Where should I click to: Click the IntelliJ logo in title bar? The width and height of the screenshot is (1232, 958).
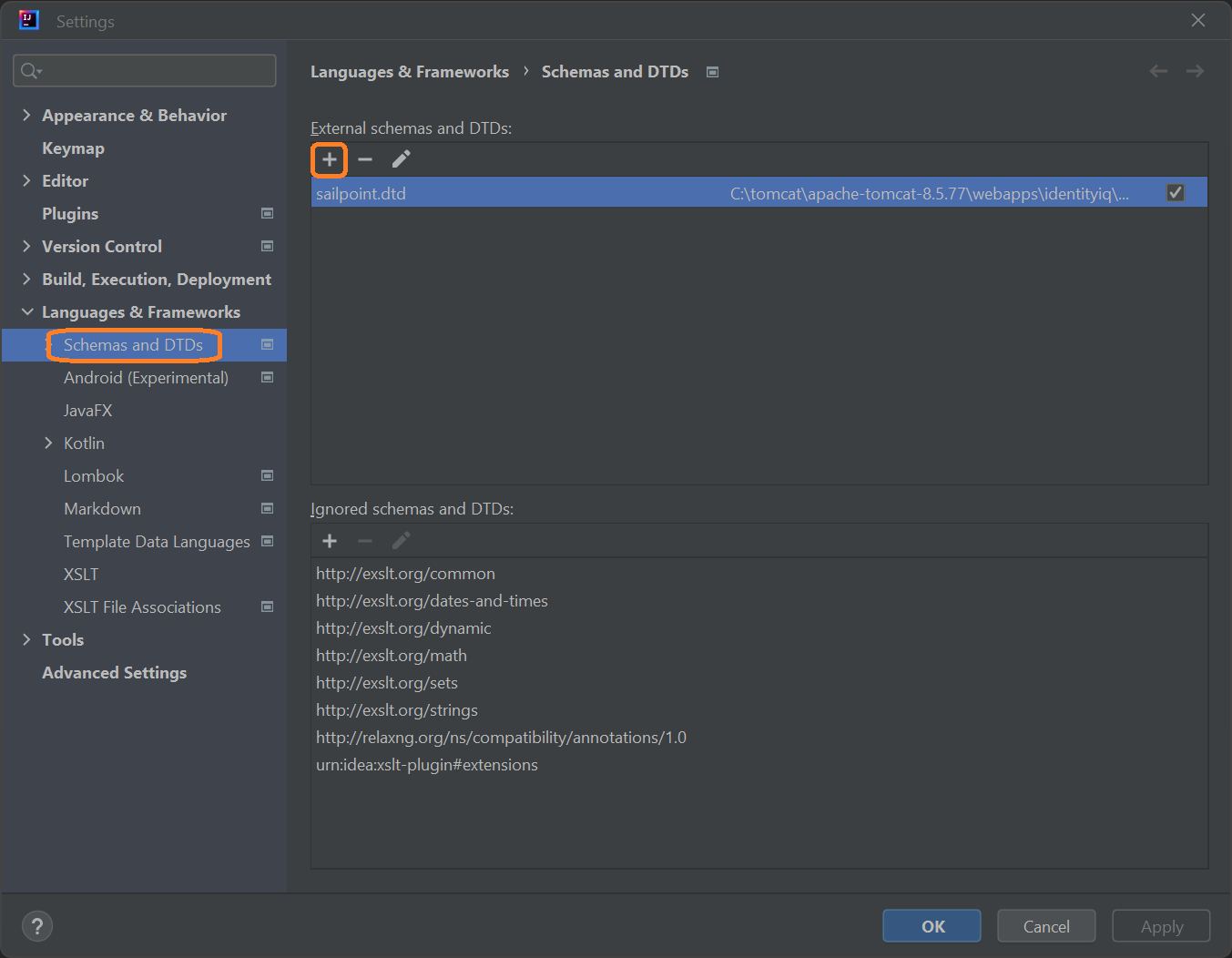[x=29, y=20]
